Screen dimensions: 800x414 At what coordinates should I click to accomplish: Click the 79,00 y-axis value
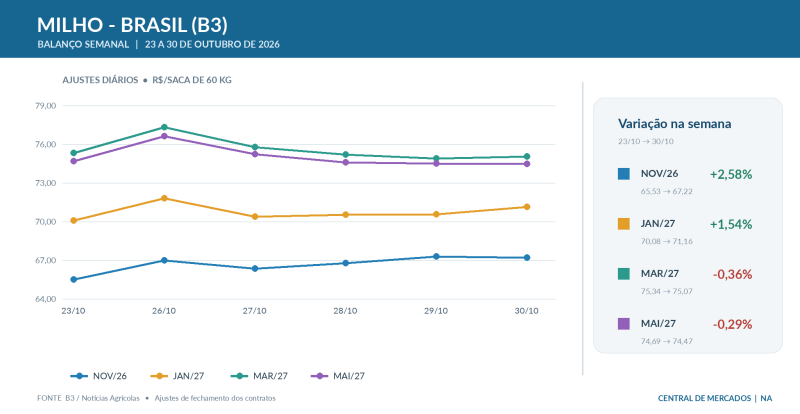point(45,106)
